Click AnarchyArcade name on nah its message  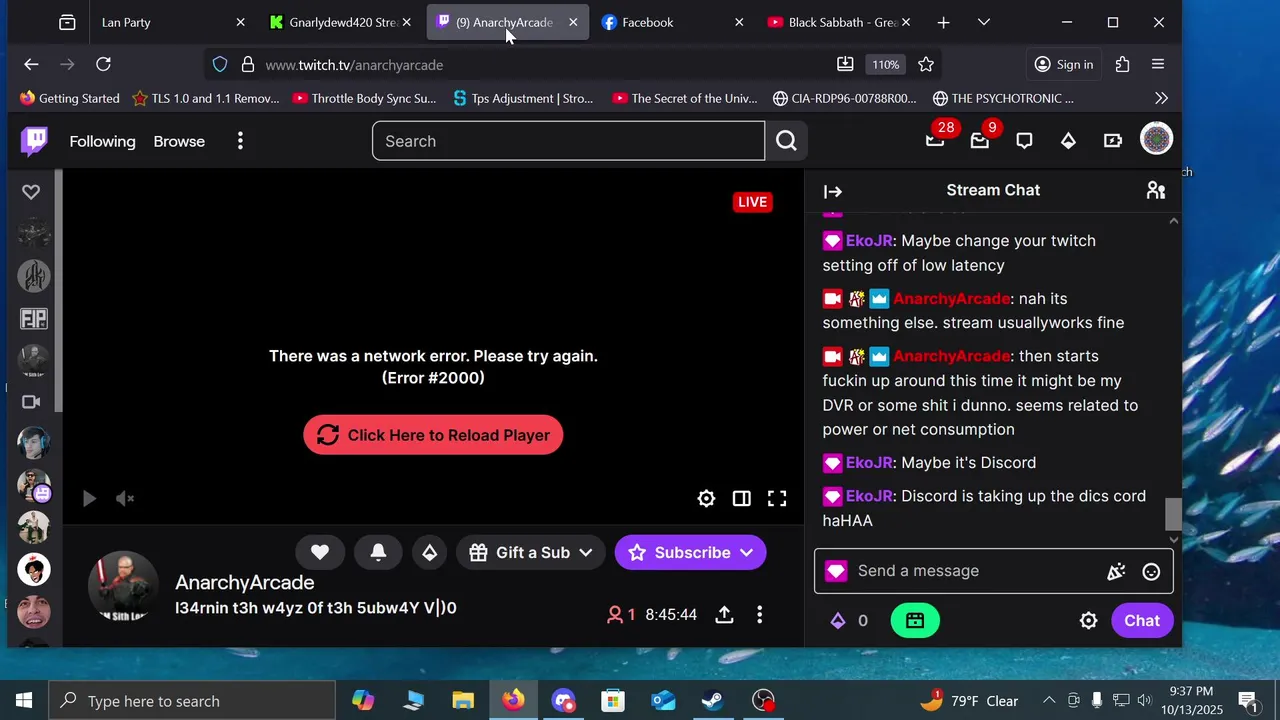[x=951, y=299]
